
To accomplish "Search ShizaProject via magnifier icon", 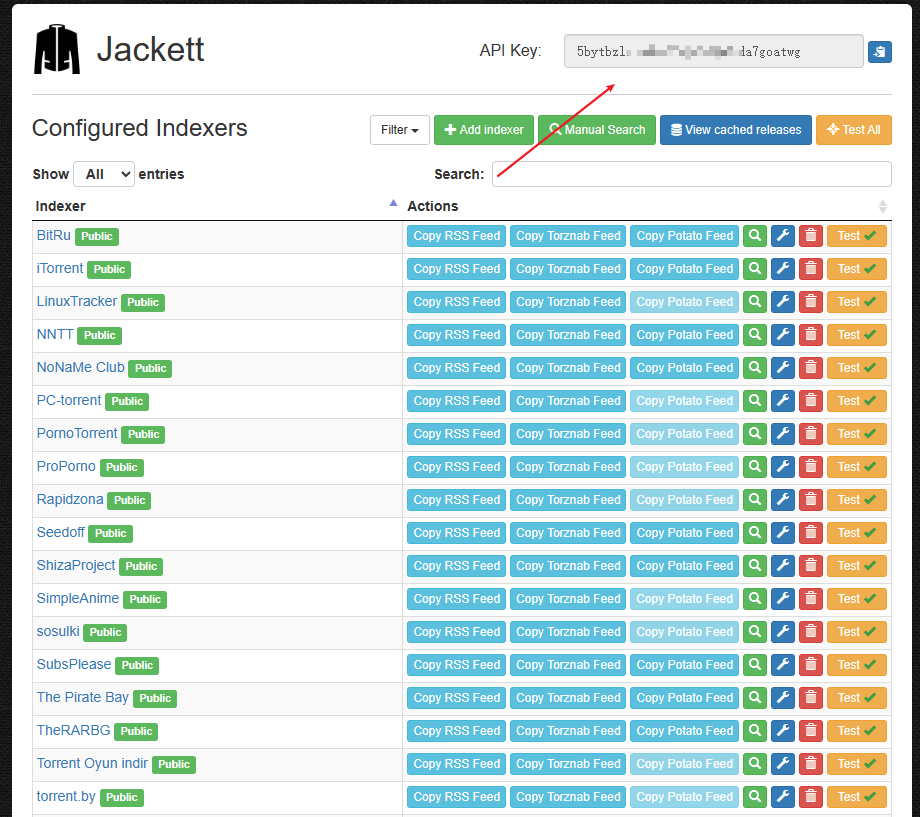I will [755, 566].
